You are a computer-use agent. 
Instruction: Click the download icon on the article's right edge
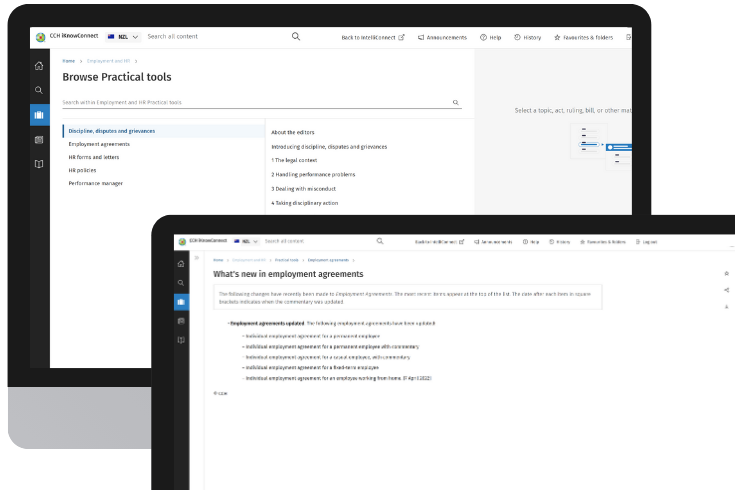(726, 306)
